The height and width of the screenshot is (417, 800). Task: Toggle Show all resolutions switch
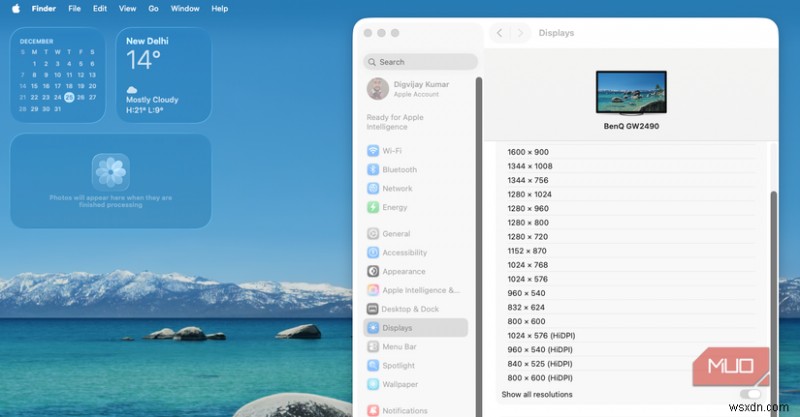(x=751, y=394)
